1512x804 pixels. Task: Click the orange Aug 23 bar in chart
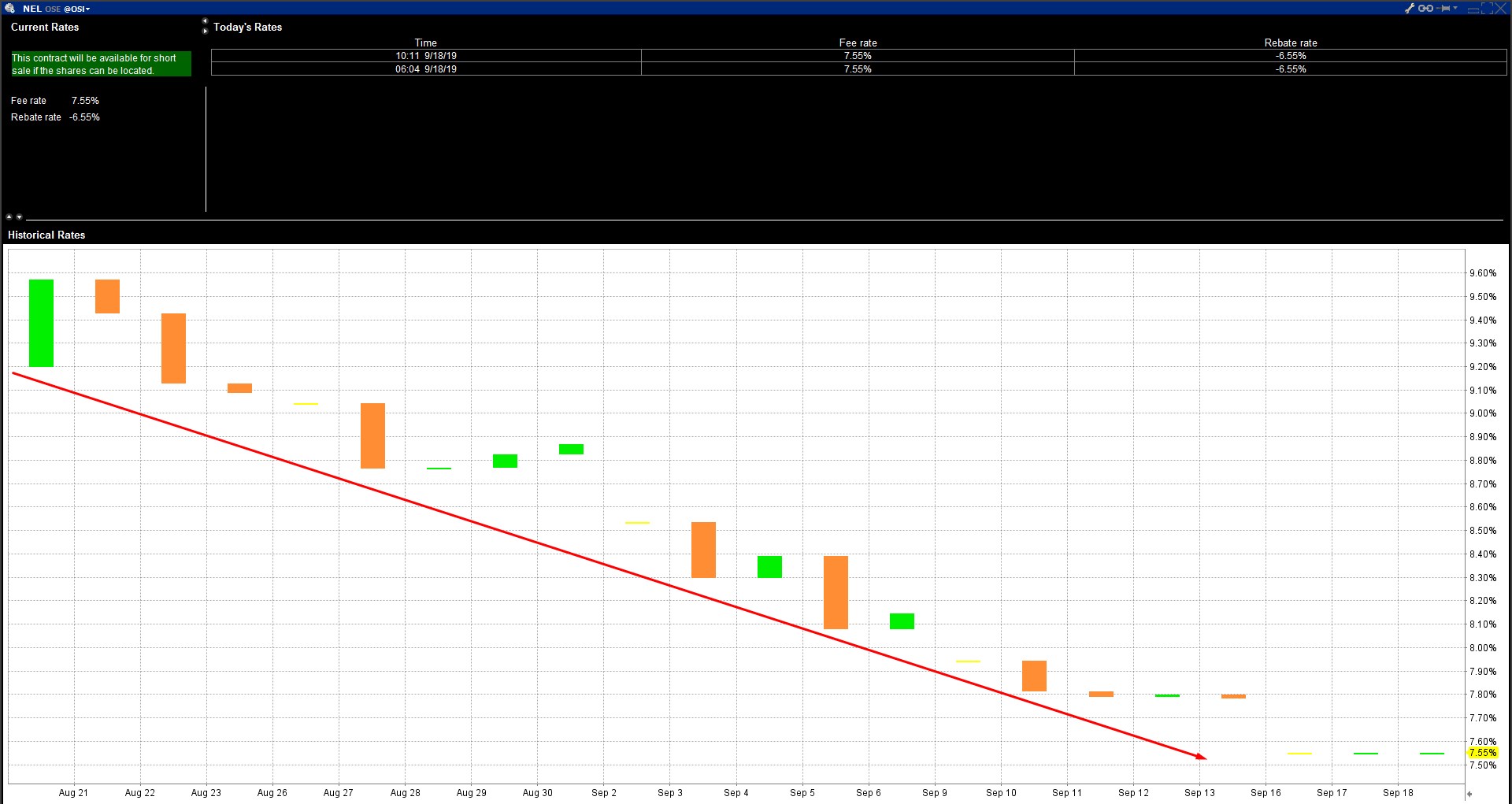173,348
